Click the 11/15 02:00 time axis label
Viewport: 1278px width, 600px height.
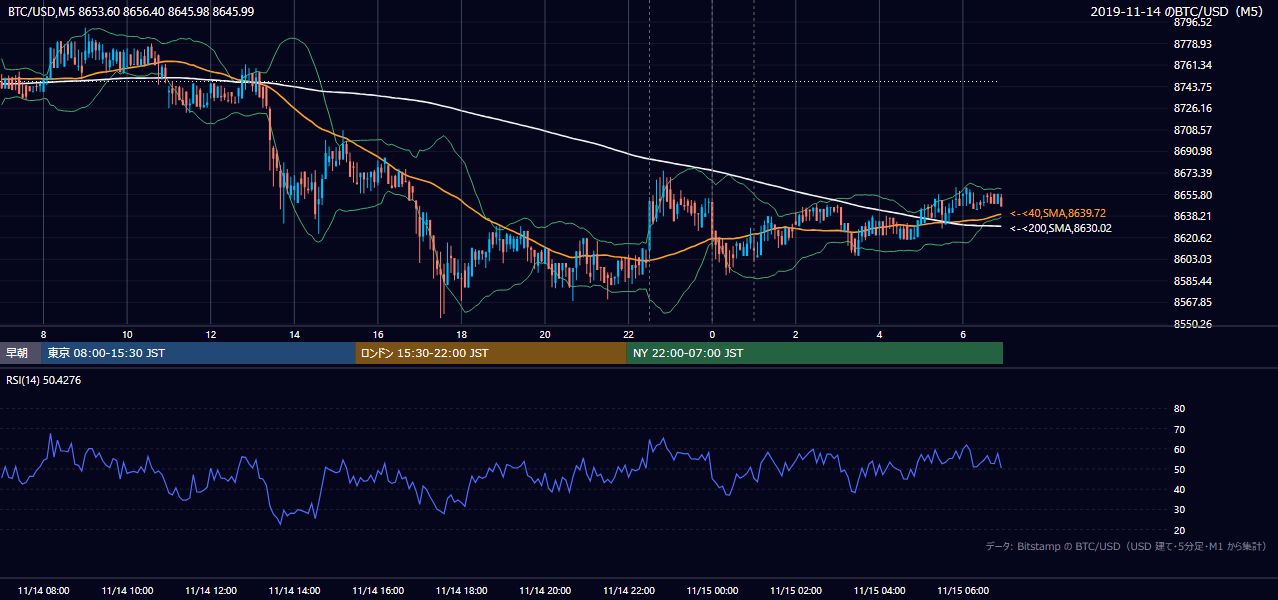796,591
